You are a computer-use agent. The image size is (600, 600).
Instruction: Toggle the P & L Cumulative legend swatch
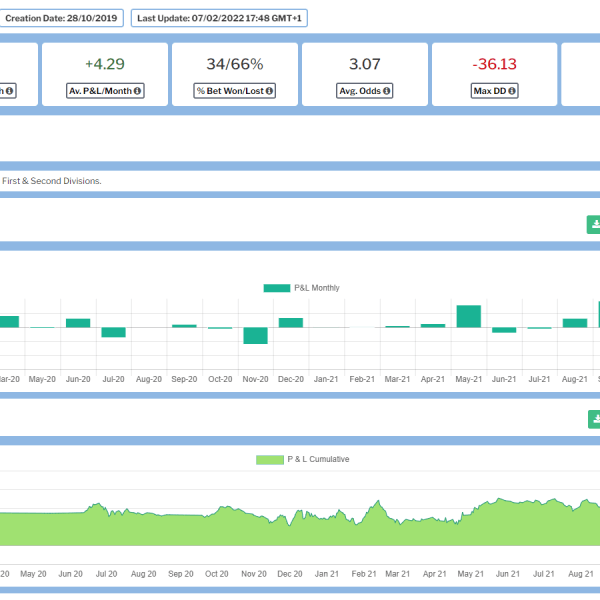tap(270, 460)
